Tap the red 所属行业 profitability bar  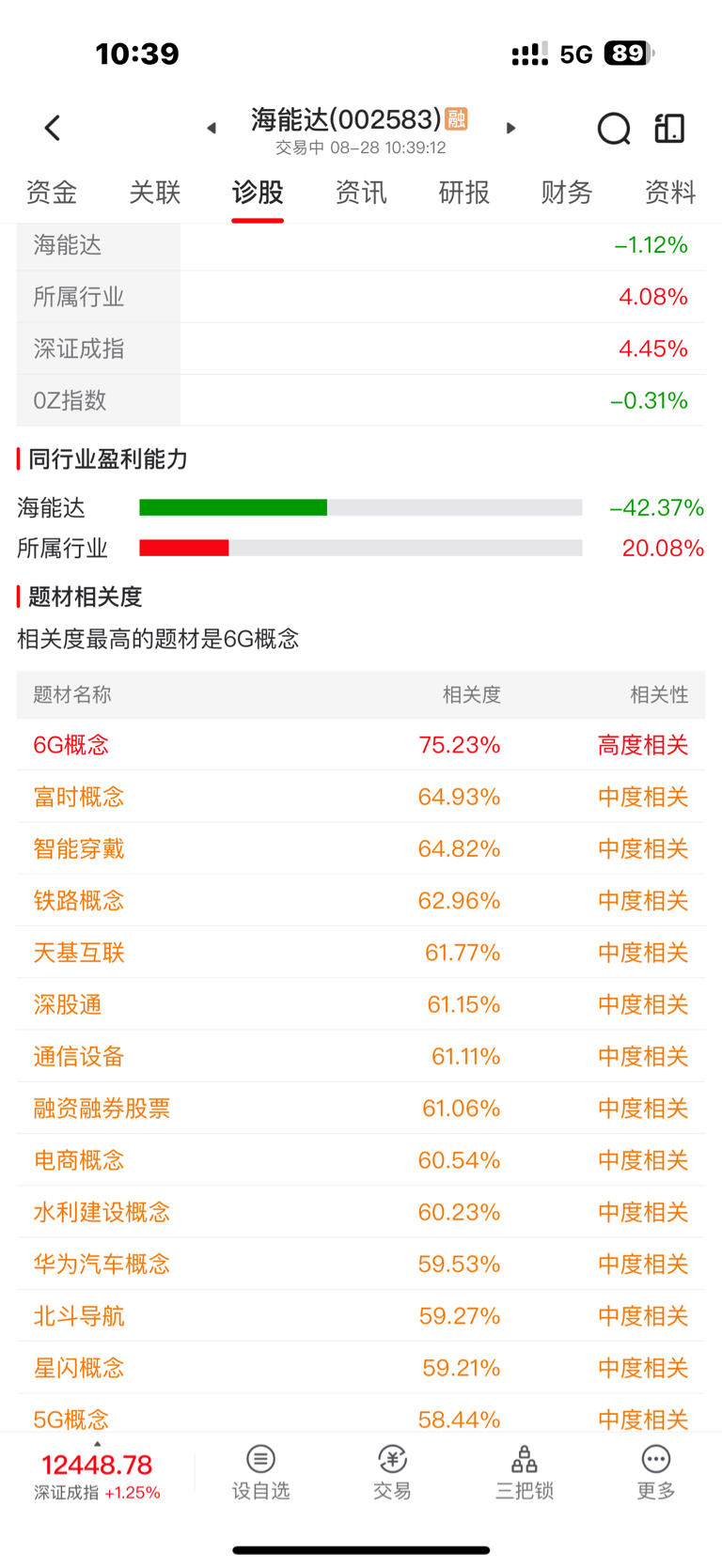pos(184,548)
